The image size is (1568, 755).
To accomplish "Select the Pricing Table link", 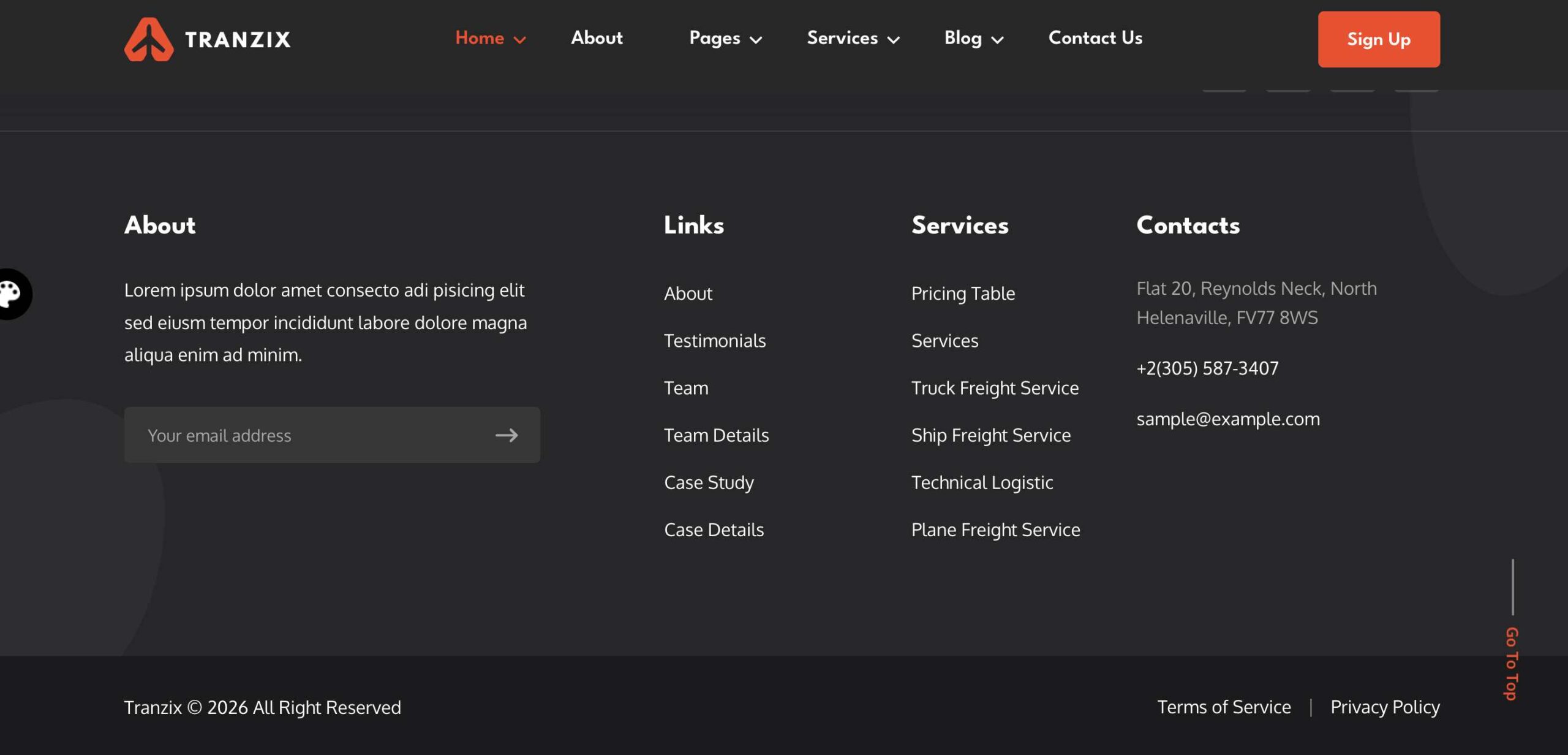I will tap(963, 294).
